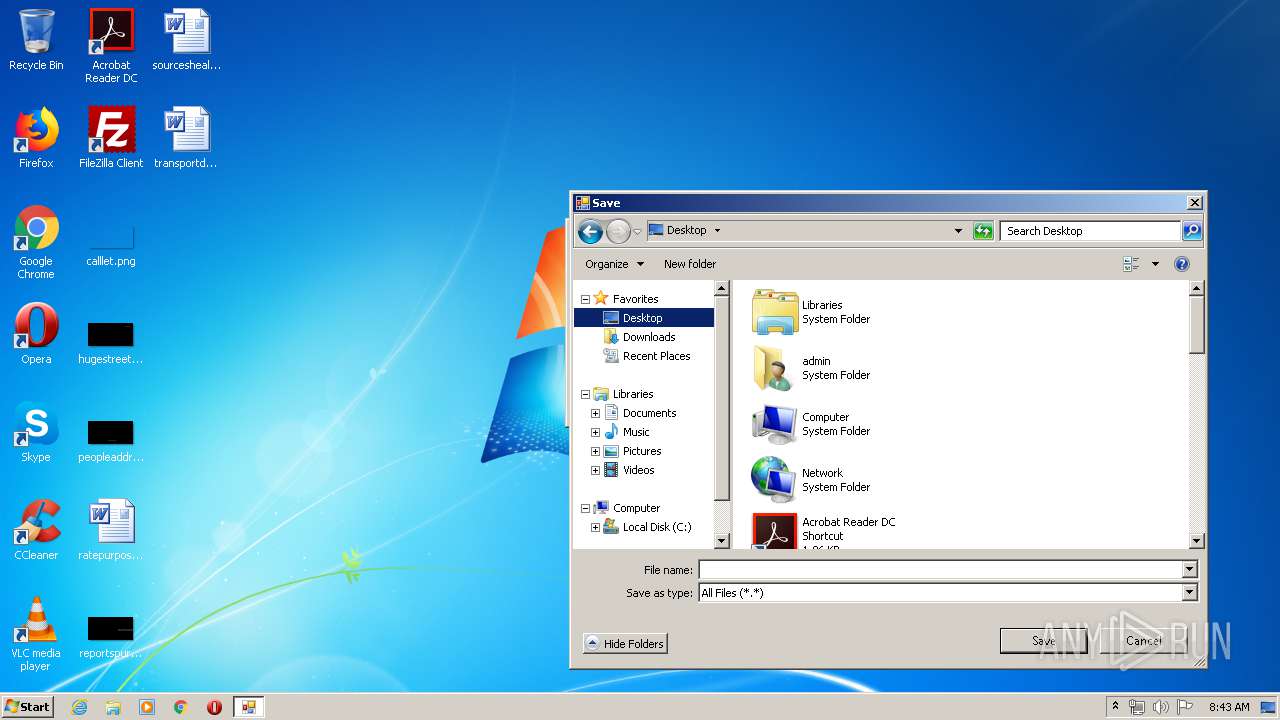Viewport: 1280px width, 720px height.
Task: Collapse the Favorites tree node
Action: 586,299
